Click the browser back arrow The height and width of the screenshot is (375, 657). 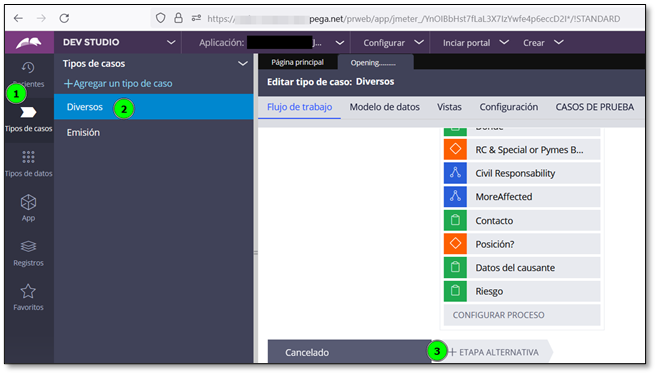click(x=18, y=18)
